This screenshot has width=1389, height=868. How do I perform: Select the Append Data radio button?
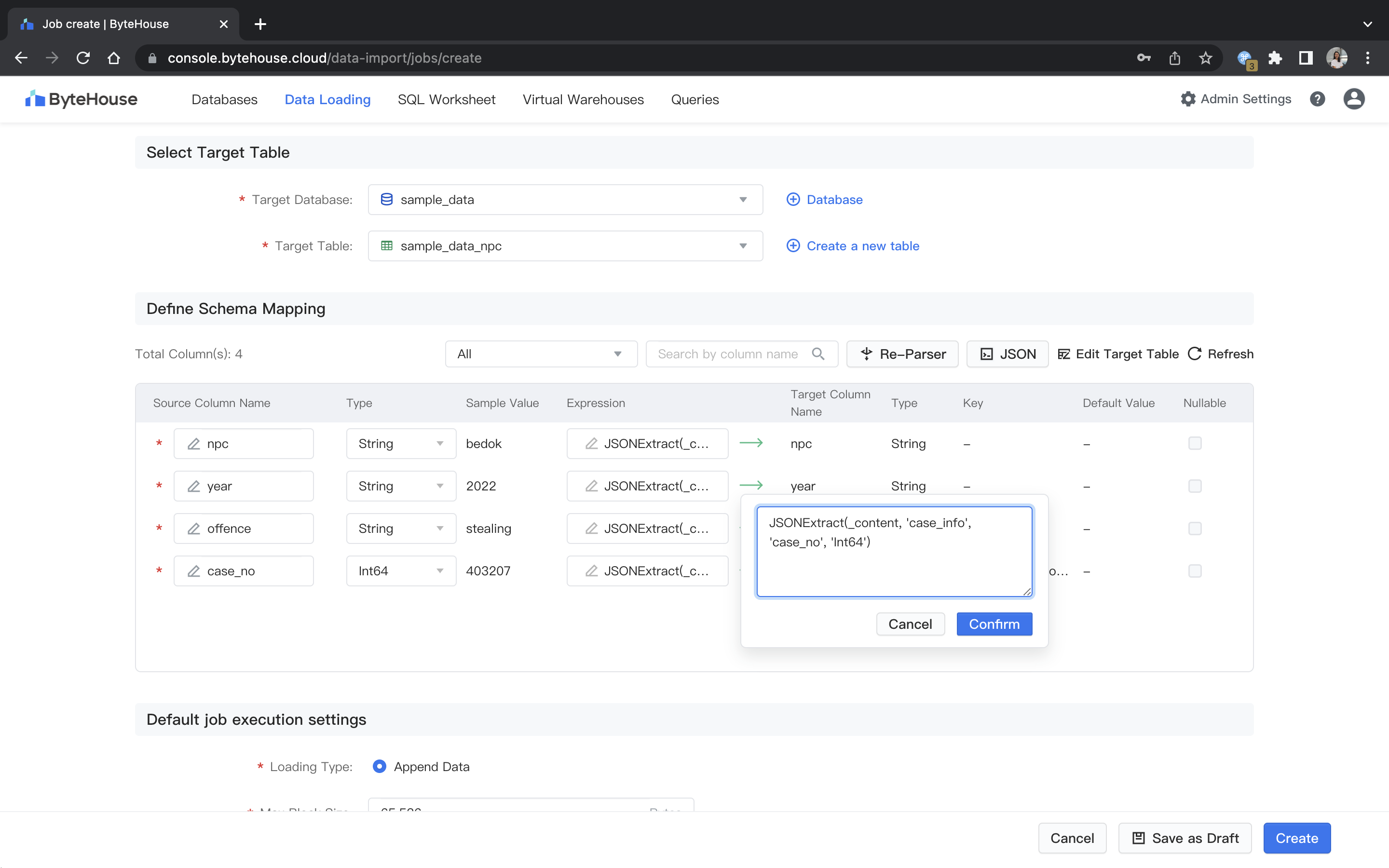tap(380, 766)
